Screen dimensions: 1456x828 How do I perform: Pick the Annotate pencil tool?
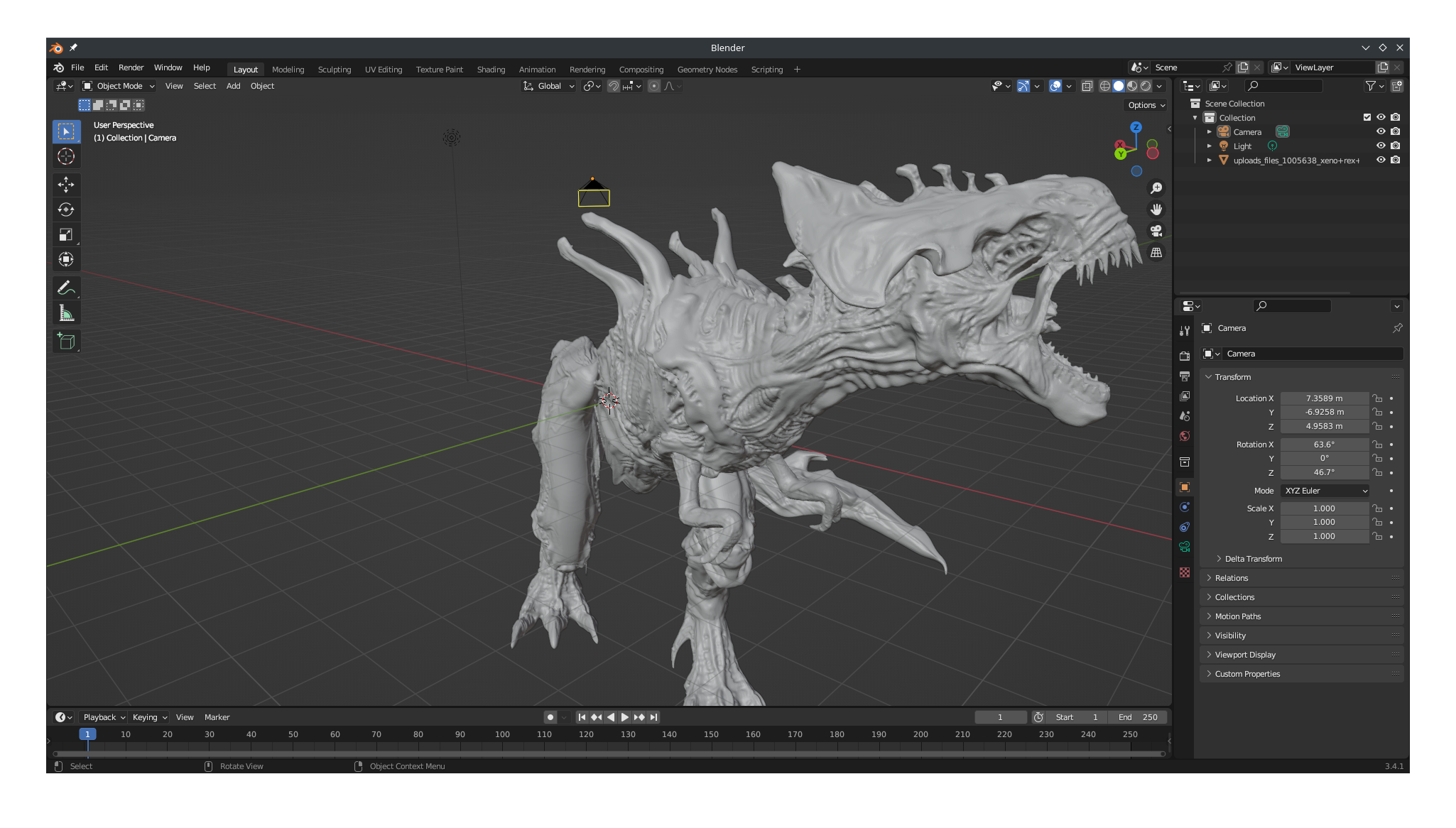point(66,288)
